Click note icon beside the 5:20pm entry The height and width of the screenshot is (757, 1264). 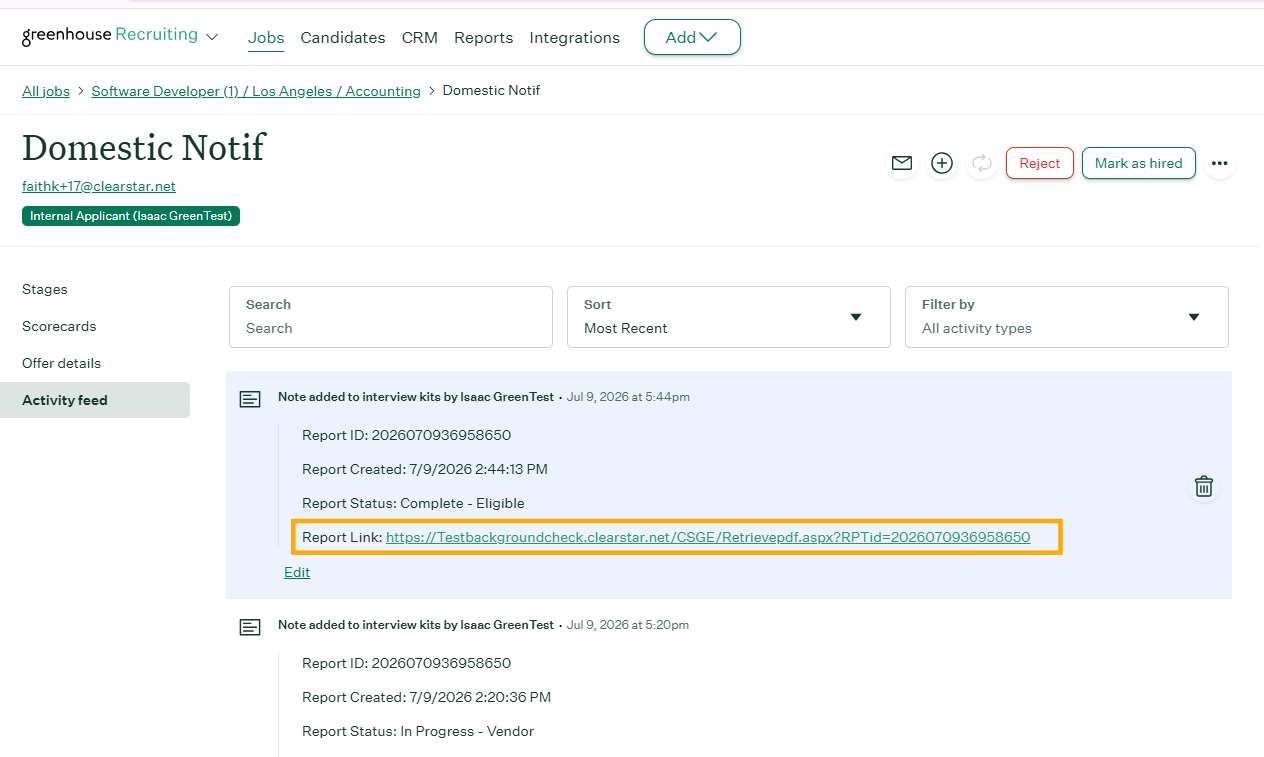(x=250, y=628)
